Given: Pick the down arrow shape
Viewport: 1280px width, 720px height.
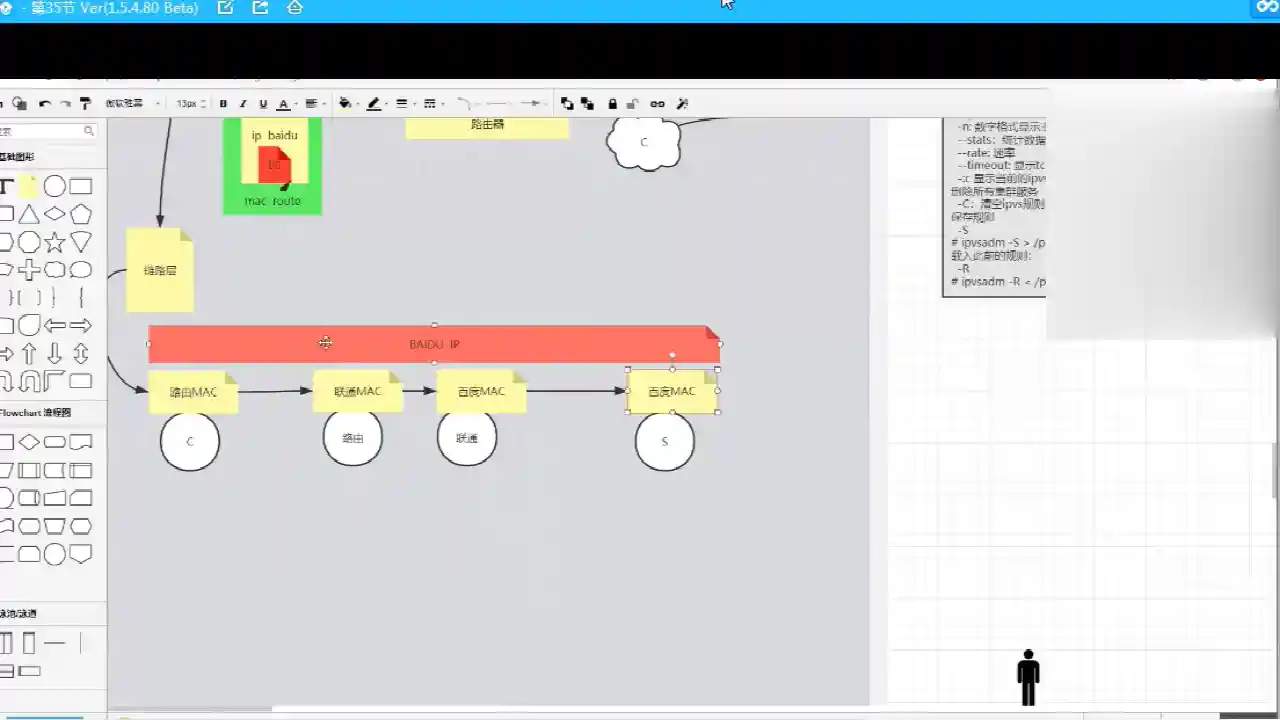Looking at the screenshot, I should pyautogui.click(x=55, y=354).
